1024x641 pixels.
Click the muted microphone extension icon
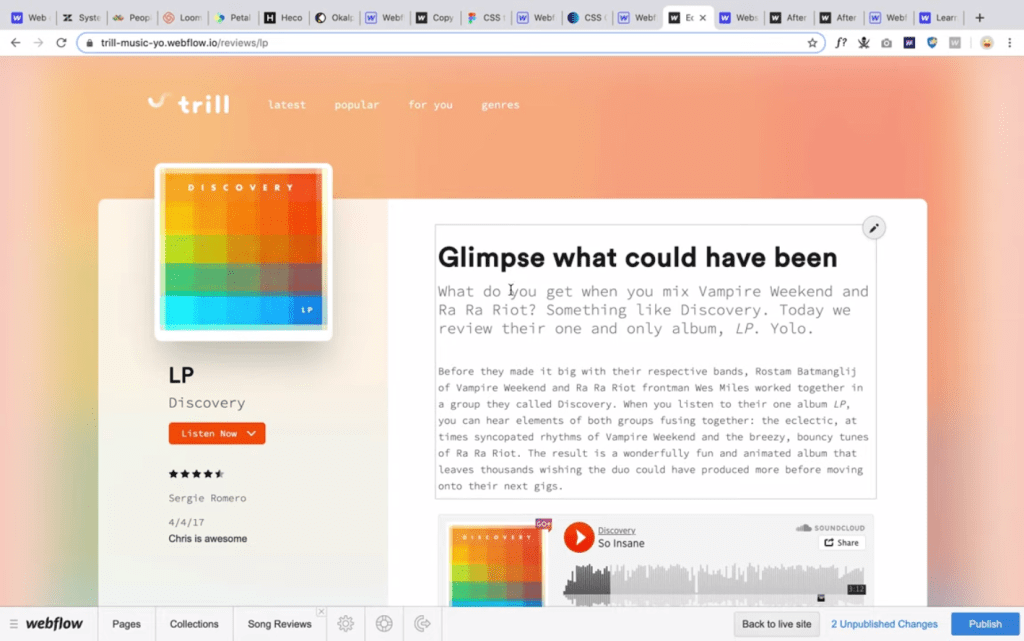click(863, 43)
